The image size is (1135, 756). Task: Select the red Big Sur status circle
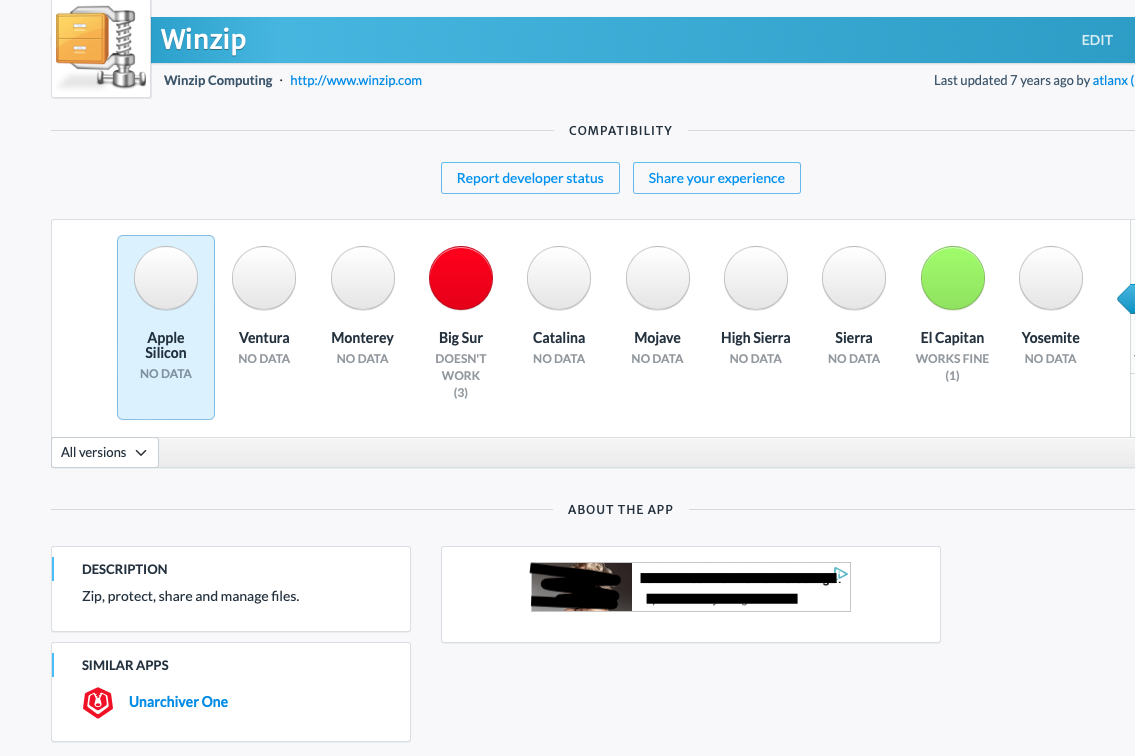(461, 278)
